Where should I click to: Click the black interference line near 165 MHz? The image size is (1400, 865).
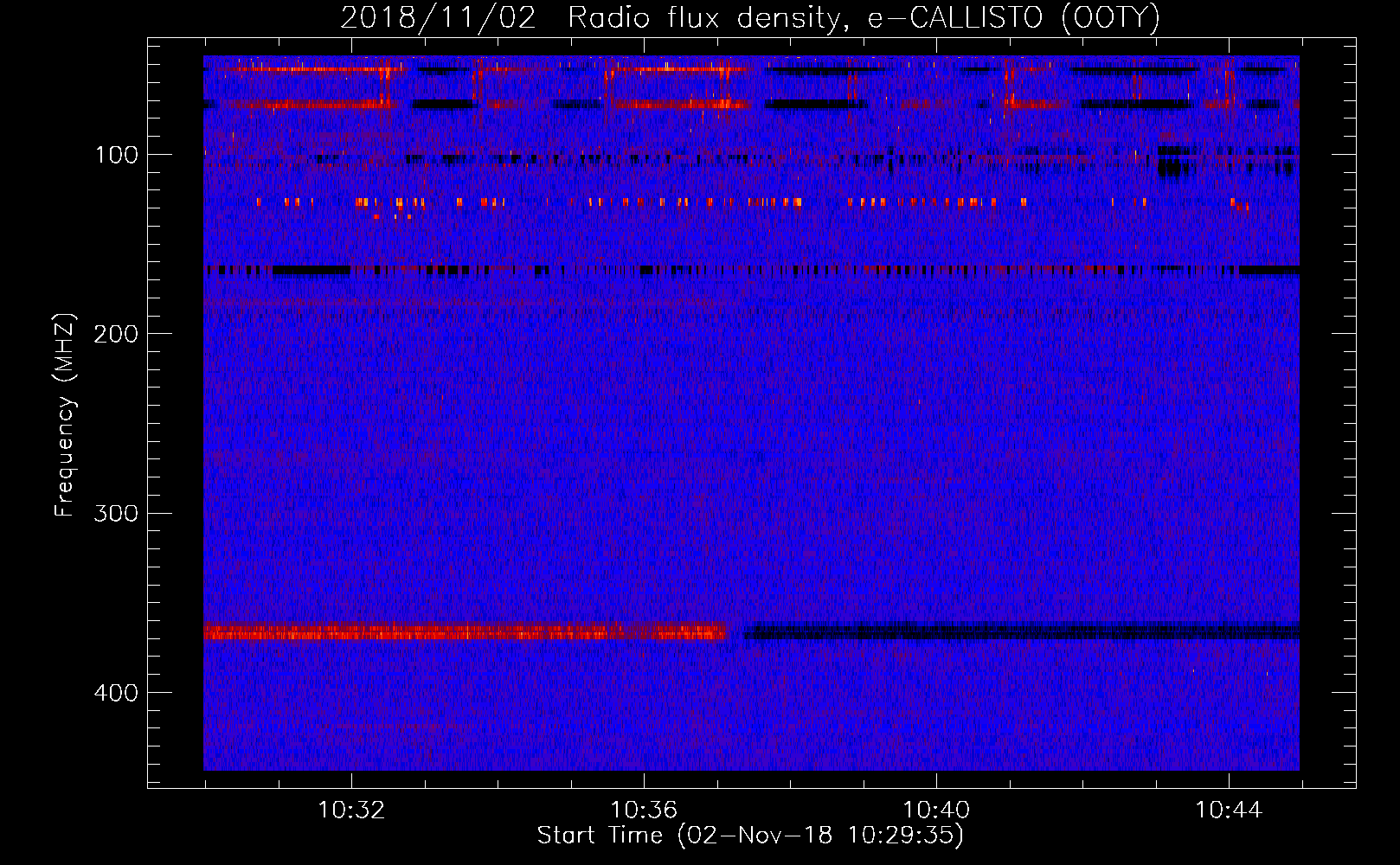[752, 271]
